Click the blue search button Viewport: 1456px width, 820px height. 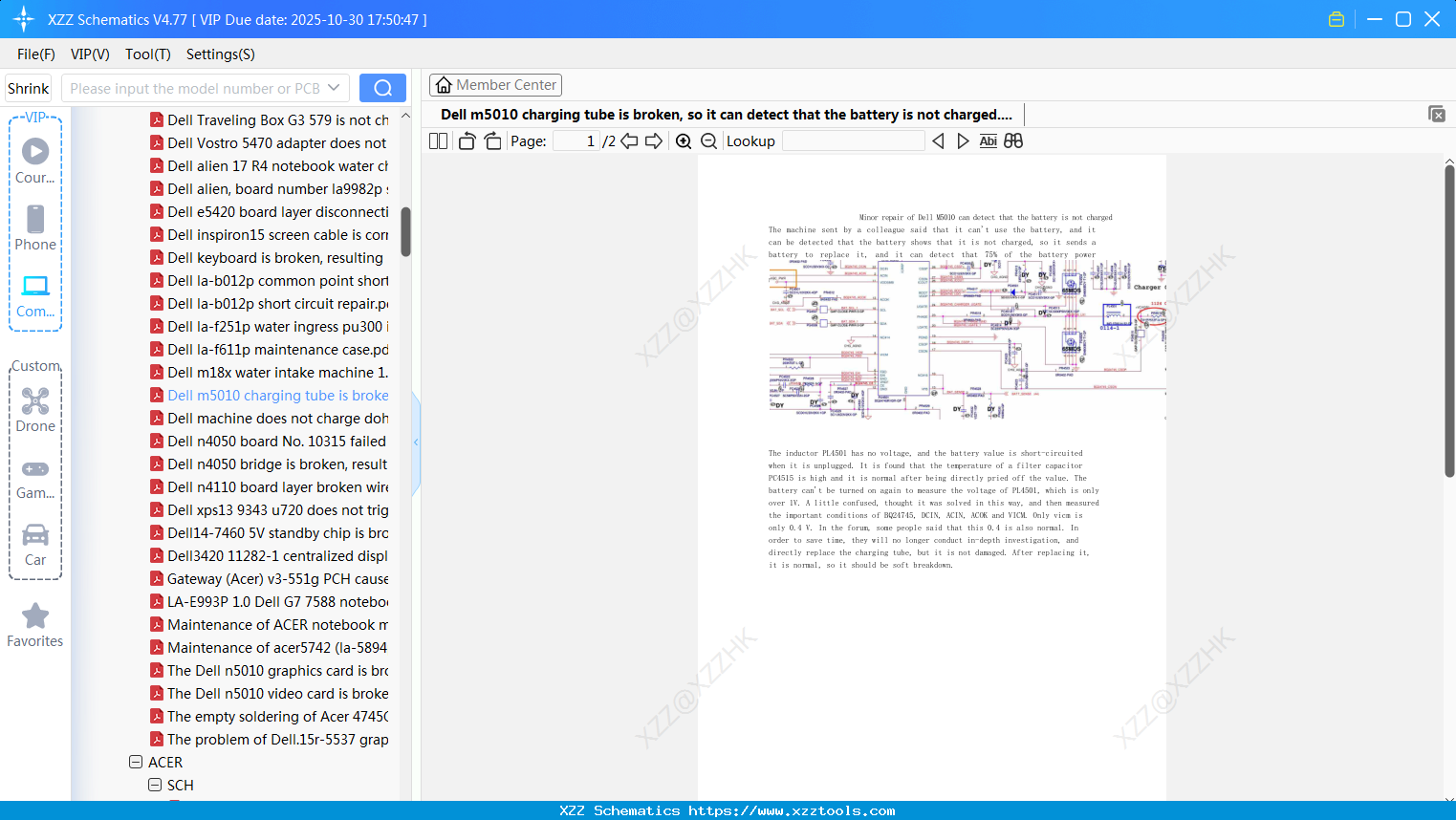point(382,88)
